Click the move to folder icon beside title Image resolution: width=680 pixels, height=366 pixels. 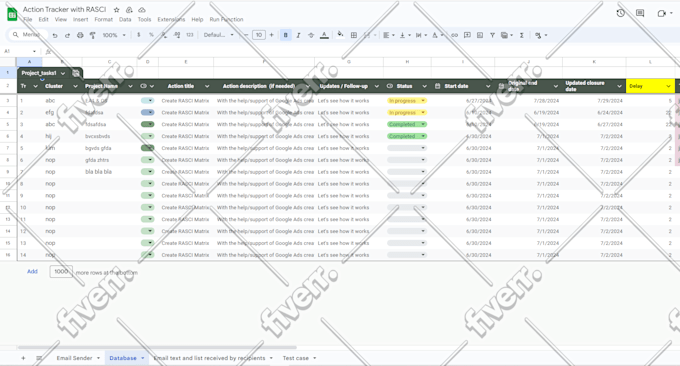129,10
